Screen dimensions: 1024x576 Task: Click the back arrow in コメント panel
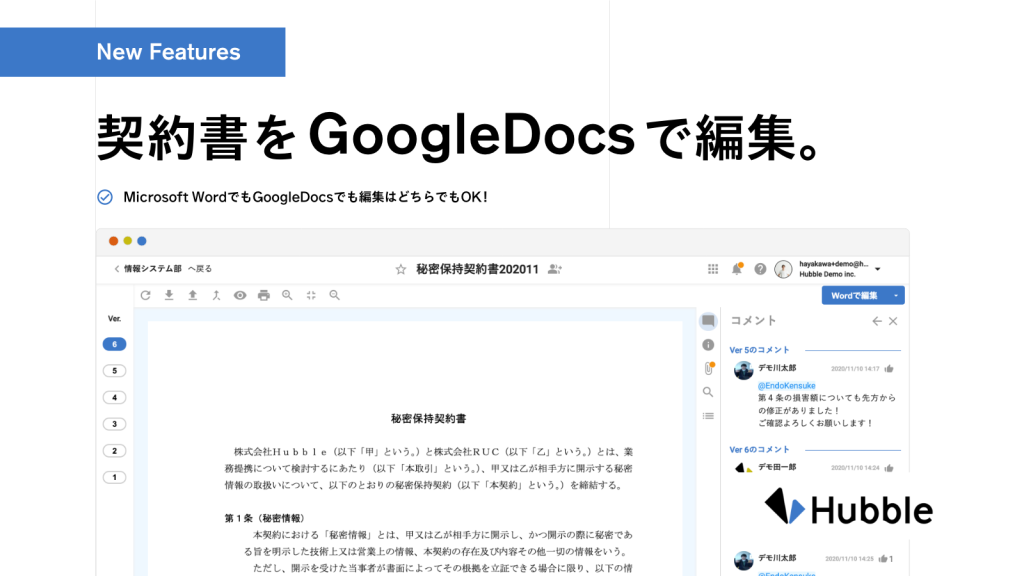877,321
